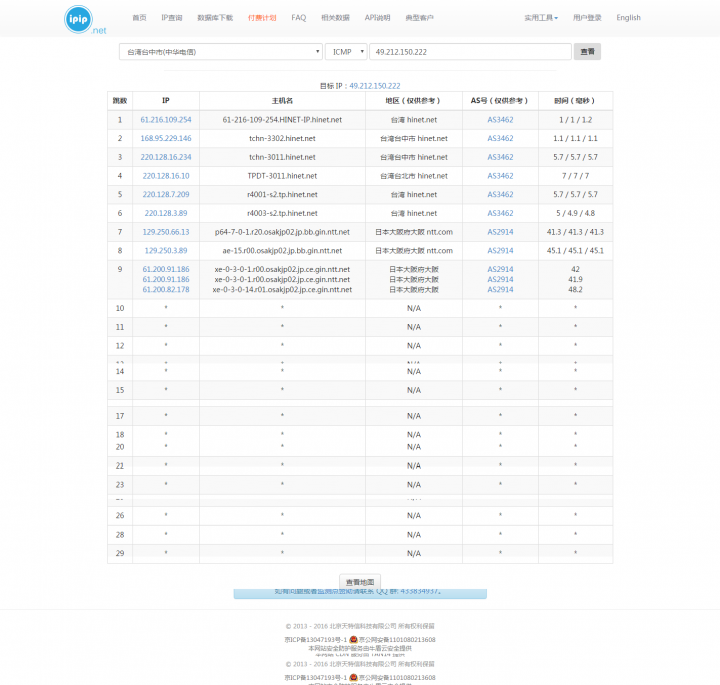Viewport: 720px width, 685px height.
Task: Open the AS3462 link in hop 1
Action: (x=500, y=120)
